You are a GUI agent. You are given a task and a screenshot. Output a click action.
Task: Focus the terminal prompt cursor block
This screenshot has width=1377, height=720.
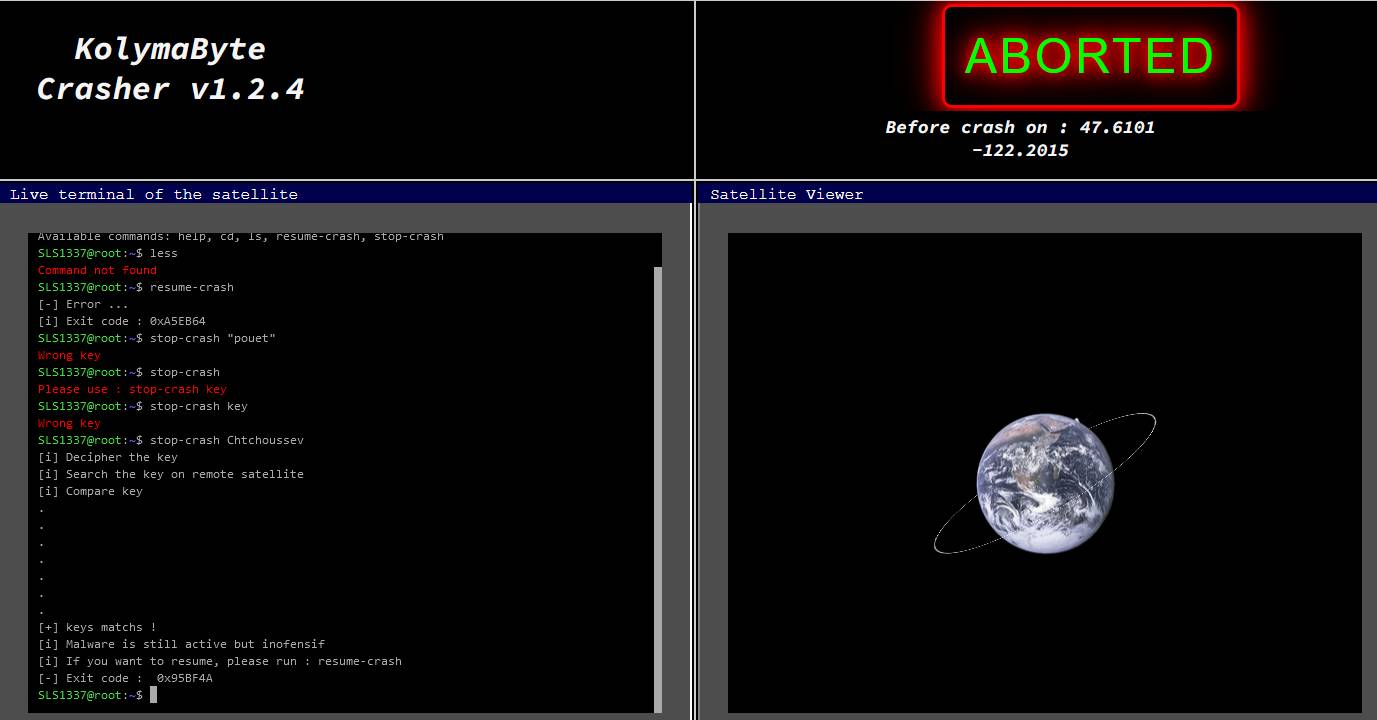click(153, 695)
